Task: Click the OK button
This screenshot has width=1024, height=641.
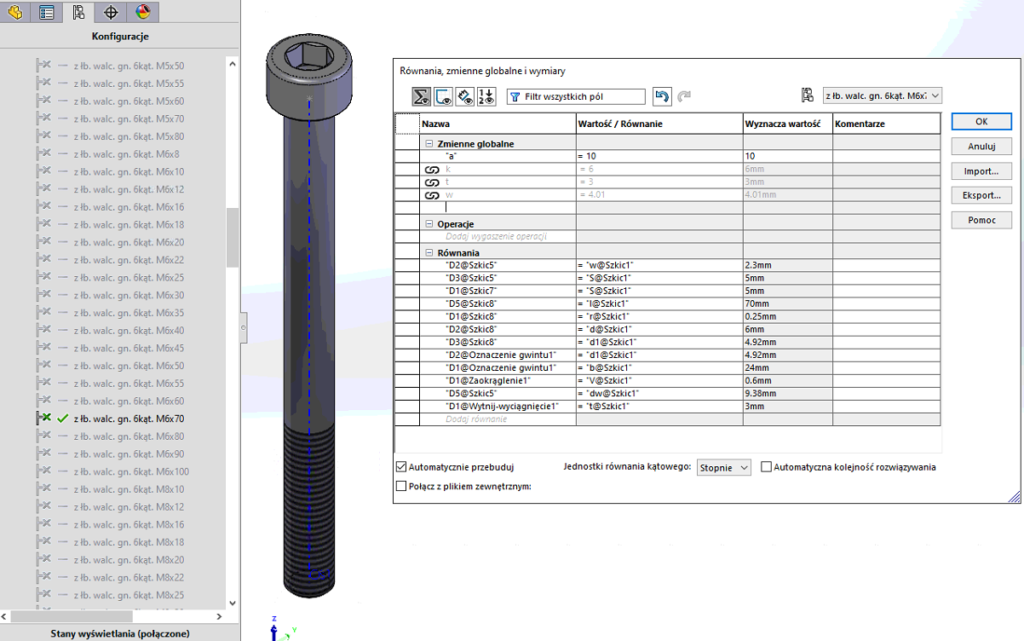Action: (x=981, y=121)
